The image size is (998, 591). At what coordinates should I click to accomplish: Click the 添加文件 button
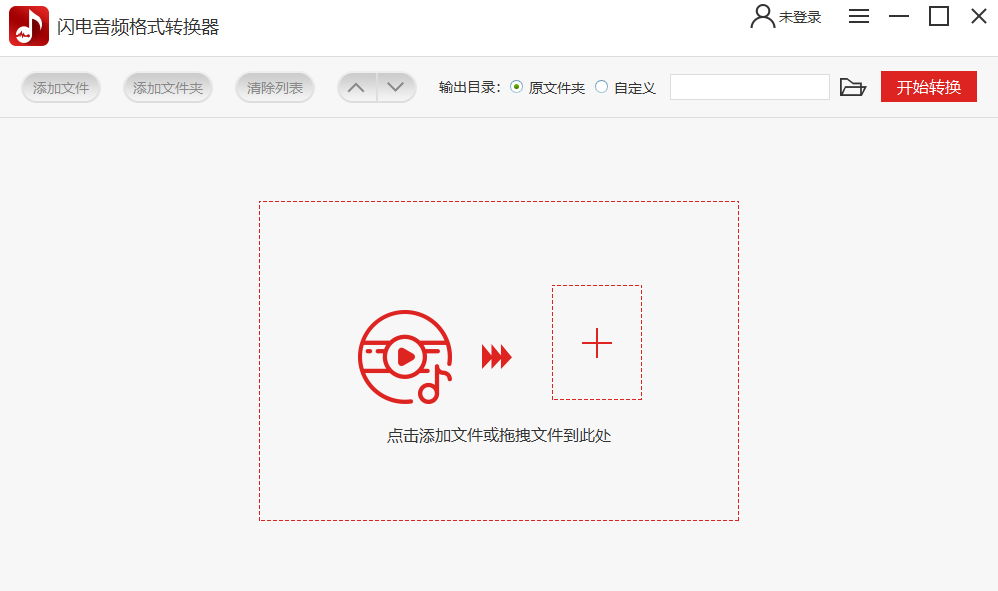(x=61, y=88)
